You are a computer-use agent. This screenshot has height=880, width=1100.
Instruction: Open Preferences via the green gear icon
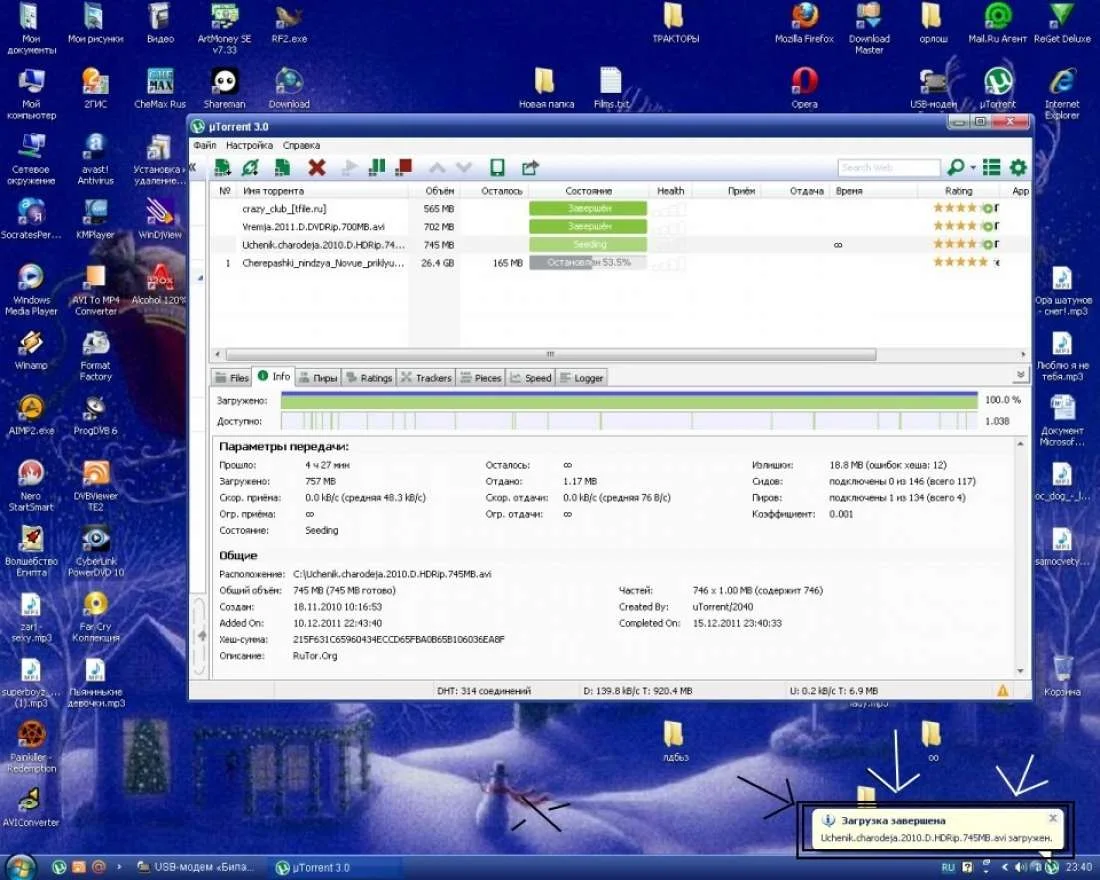pyautogui.click(x=1018, y=168)
